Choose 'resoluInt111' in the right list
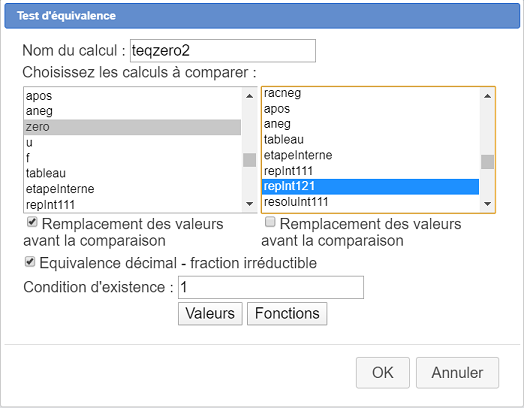 pos(370,202)
